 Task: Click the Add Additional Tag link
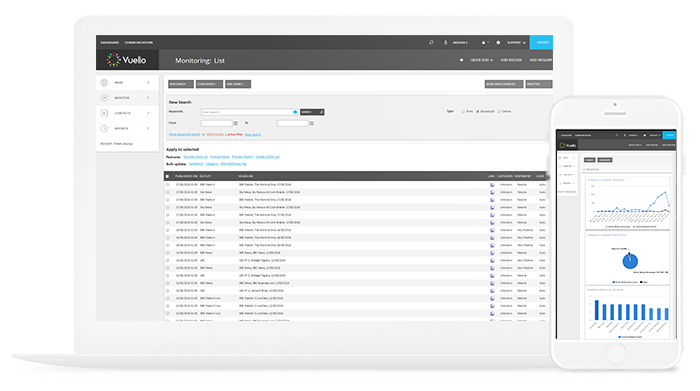click(x=233, y=164)
